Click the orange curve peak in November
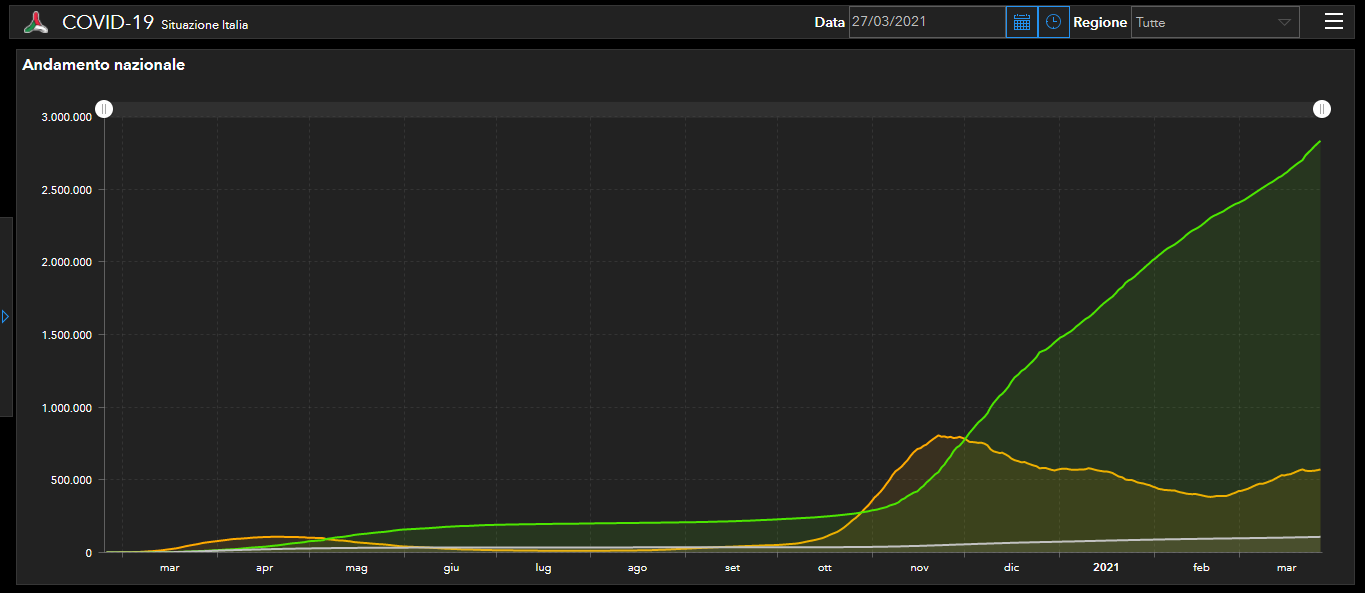Viewport: 1365px width, 593px height. point(939,435)
